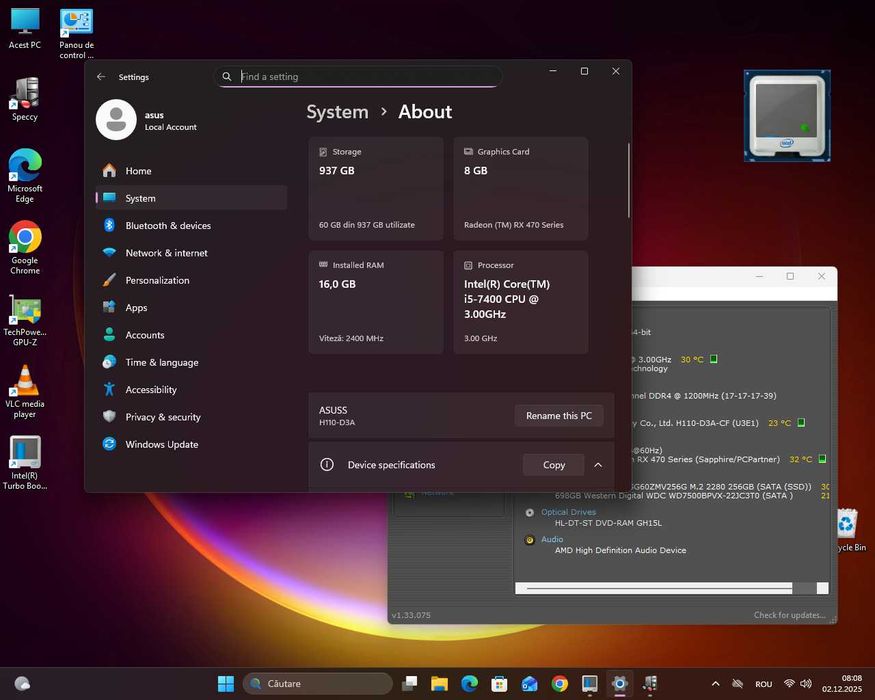Screen dimensions: 875x700
Task: Click the Rename this PC button
Action: pos(559,416)
